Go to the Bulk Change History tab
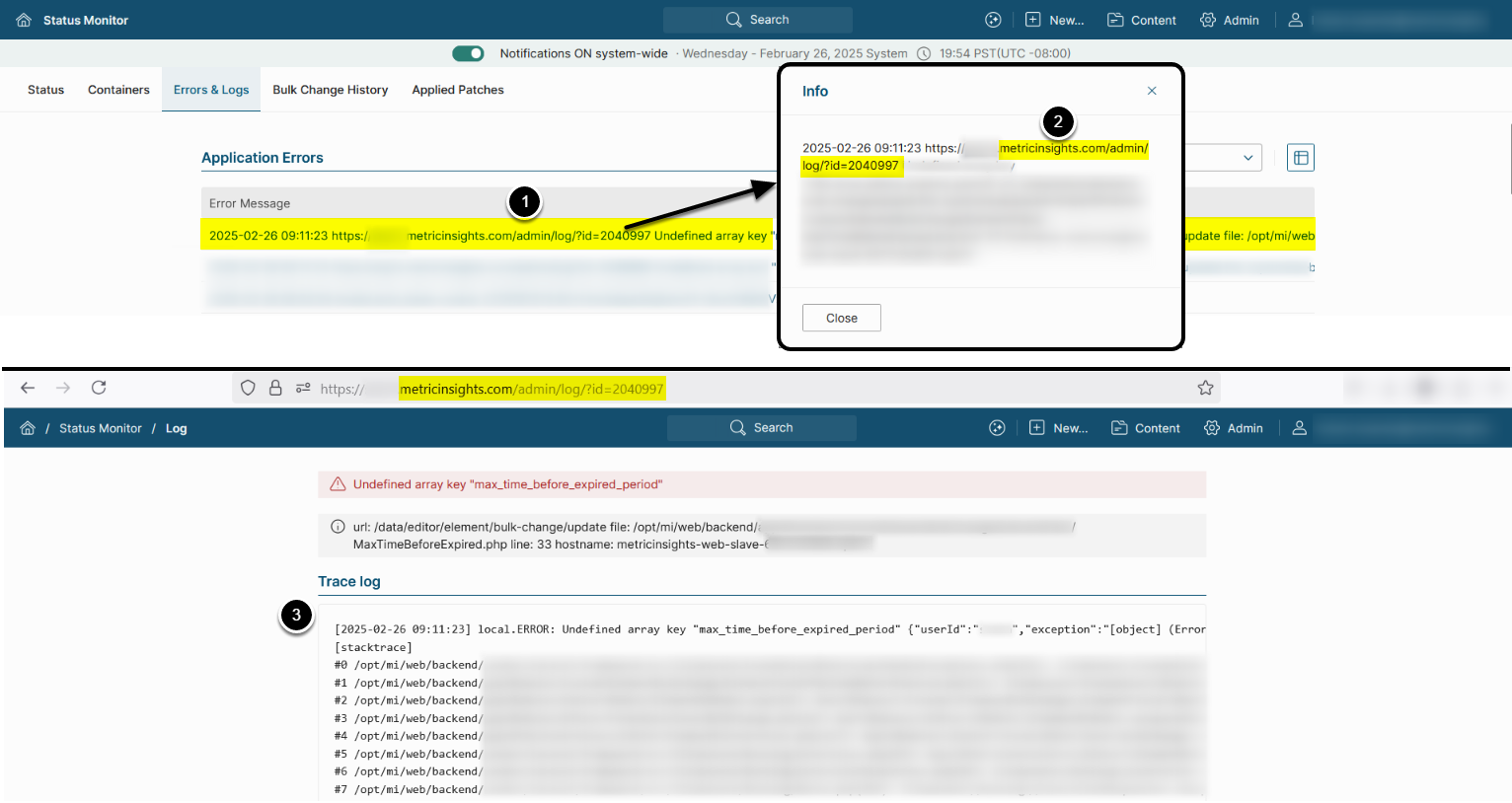 pos(331,90)
